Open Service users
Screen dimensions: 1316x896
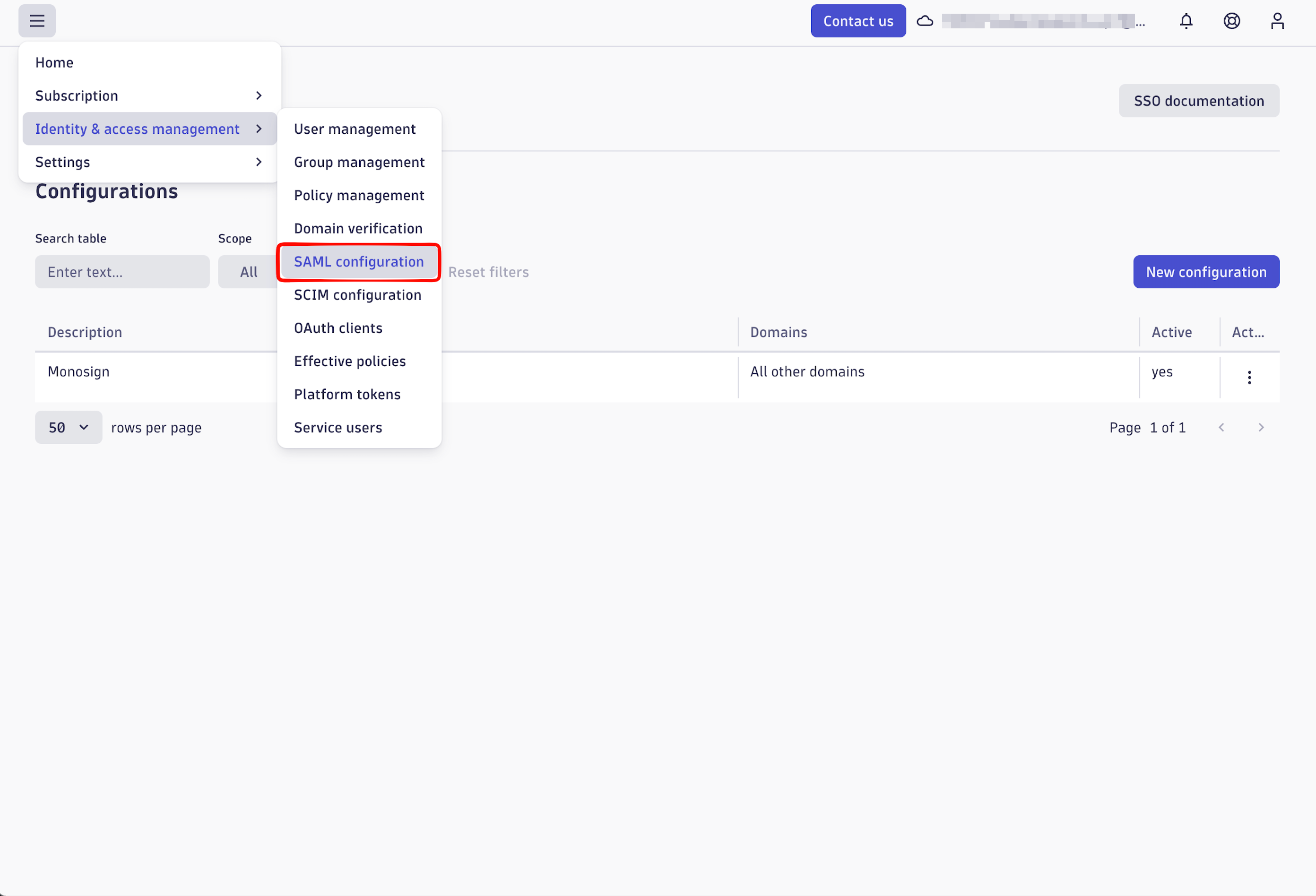(x=359, y=427)
